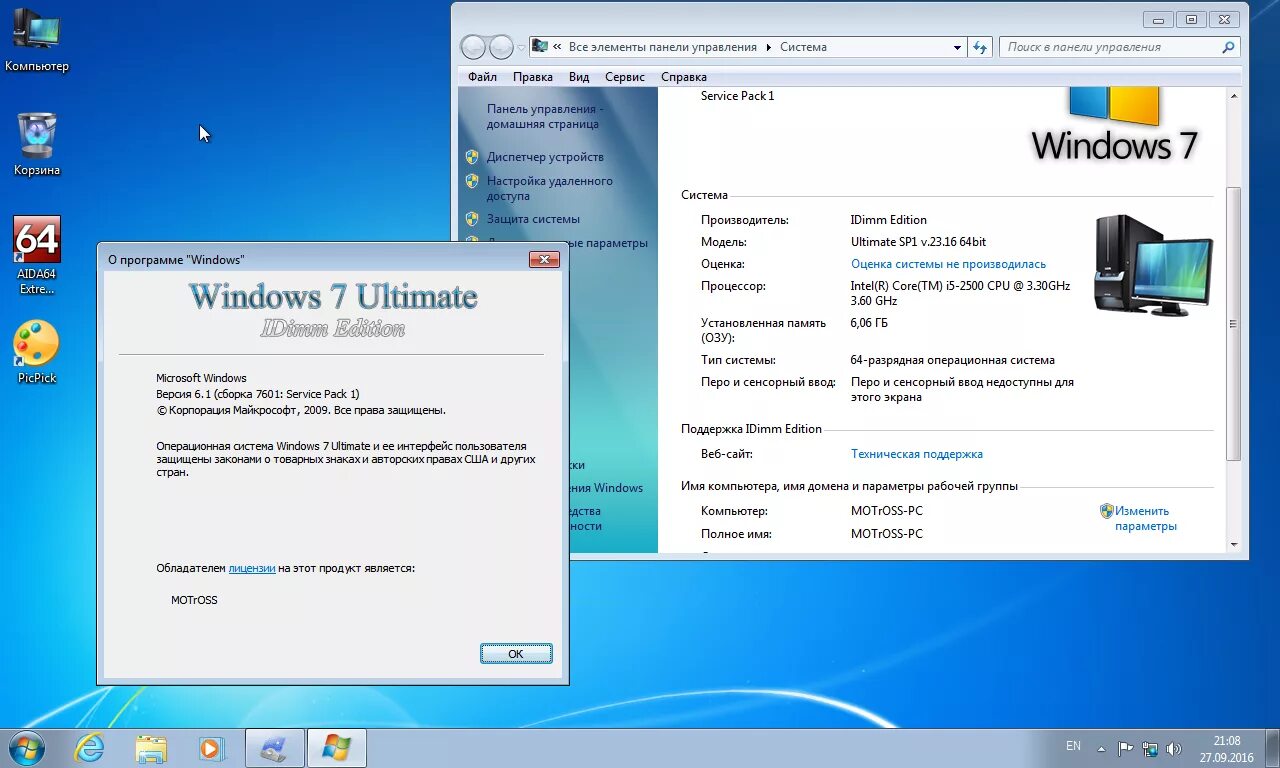Click the IDimm Edition manufacturer value
Screen dimensions: 1280x768
pyautogui.click(x=889, y=220)
